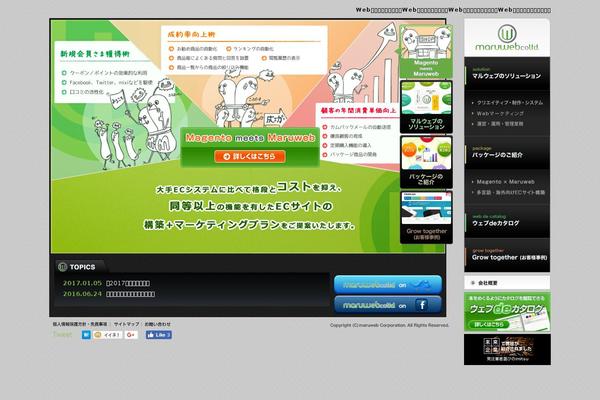Open the ウェブdeカタログ sidebar menu
Screen dimensions: 600x400
pyautogui.click(x=507, y=221)
